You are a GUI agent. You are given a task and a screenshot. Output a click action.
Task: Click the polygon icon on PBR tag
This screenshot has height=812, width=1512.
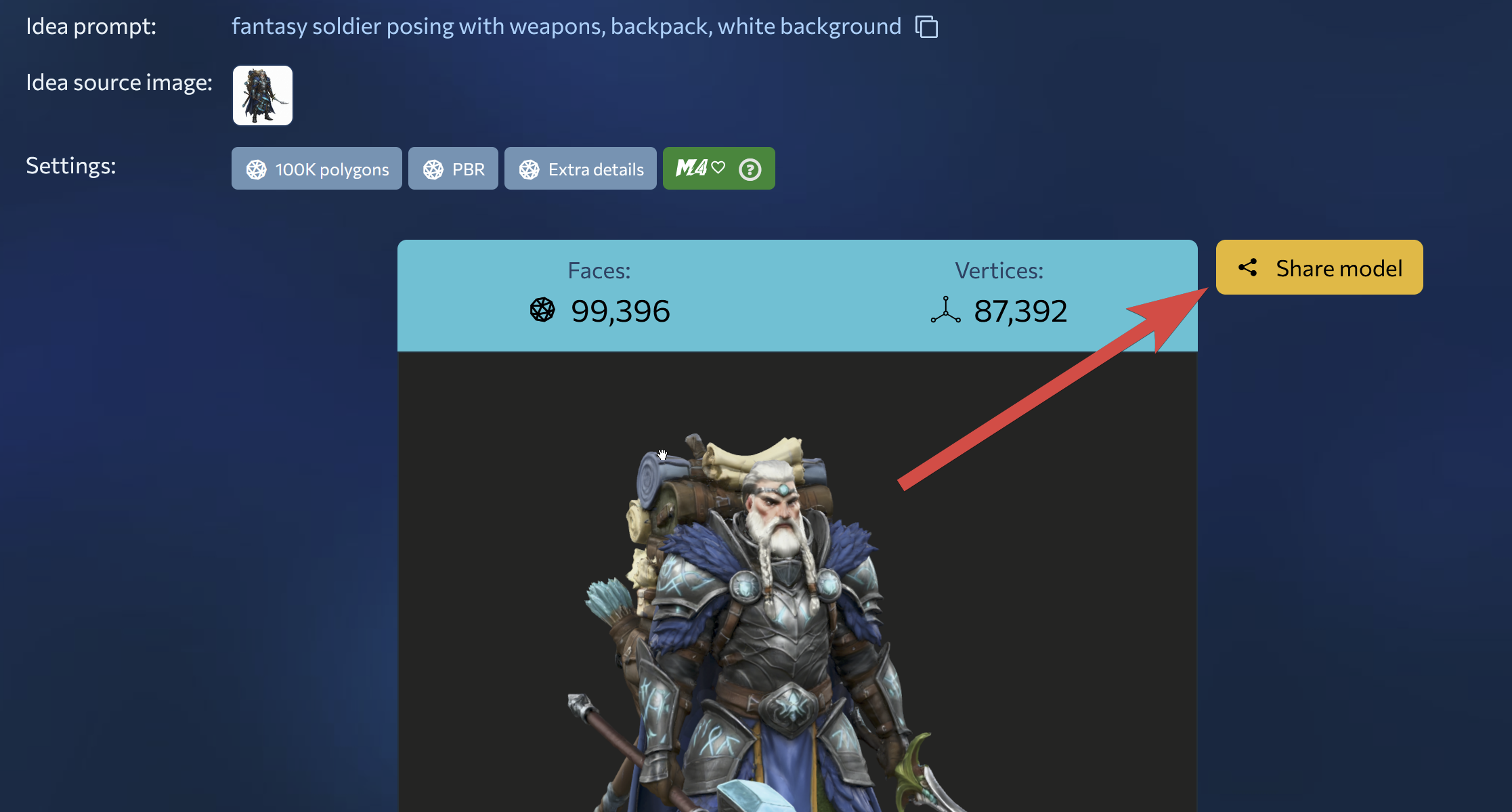pyautogui.click(x=433, y=169)
